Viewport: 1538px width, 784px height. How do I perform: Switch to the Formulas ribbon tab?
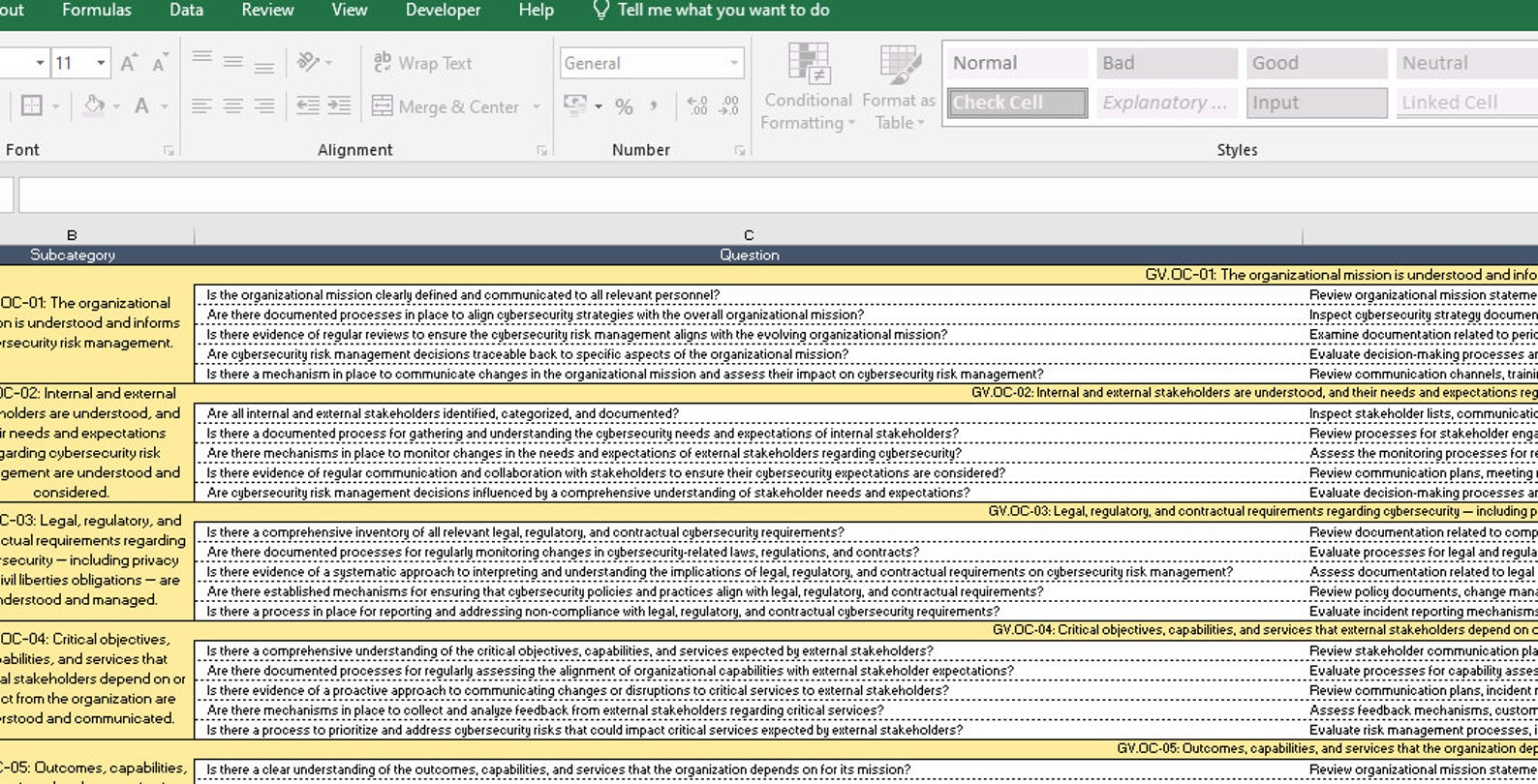(x=97, y=10)
